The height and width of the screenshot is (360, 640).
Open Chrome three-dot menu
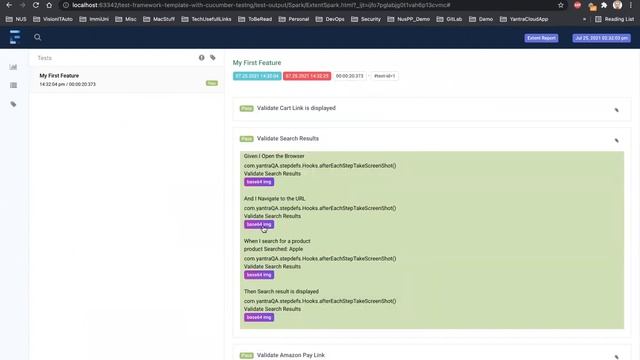pos(631,5)
